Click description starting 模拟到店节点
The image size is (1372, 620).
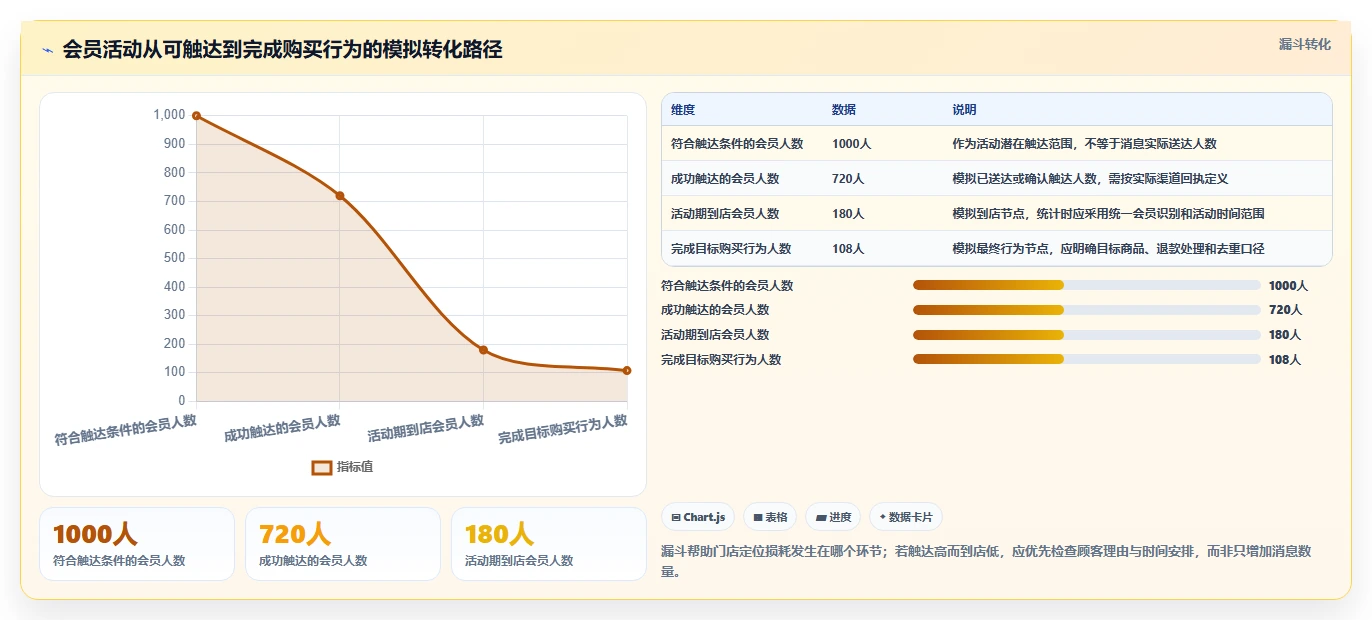coord(1108,214)
